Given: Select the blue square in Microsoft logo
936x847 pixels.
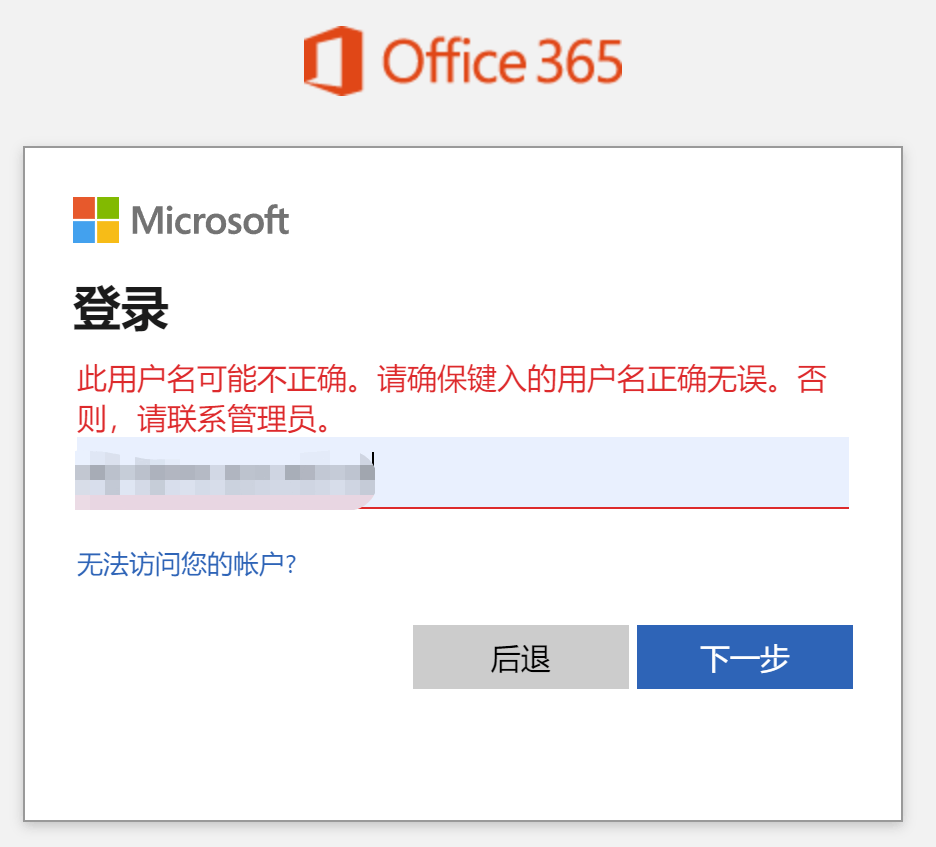Looking at the screenshot, I should (82, 231).
